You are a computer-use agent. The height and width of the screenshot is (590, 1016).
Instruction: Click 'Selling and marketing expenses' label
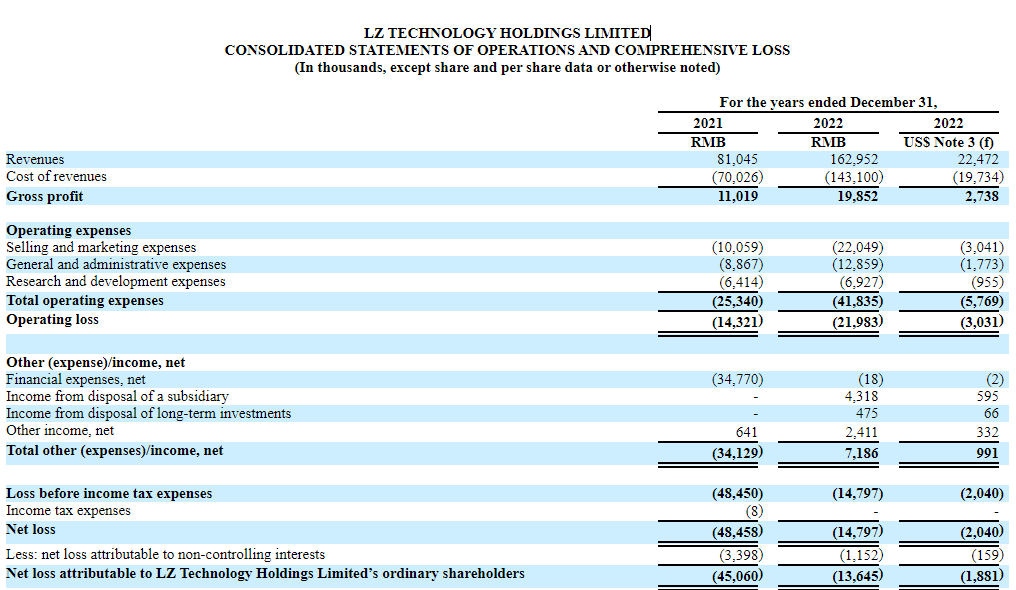click(101, 247)
